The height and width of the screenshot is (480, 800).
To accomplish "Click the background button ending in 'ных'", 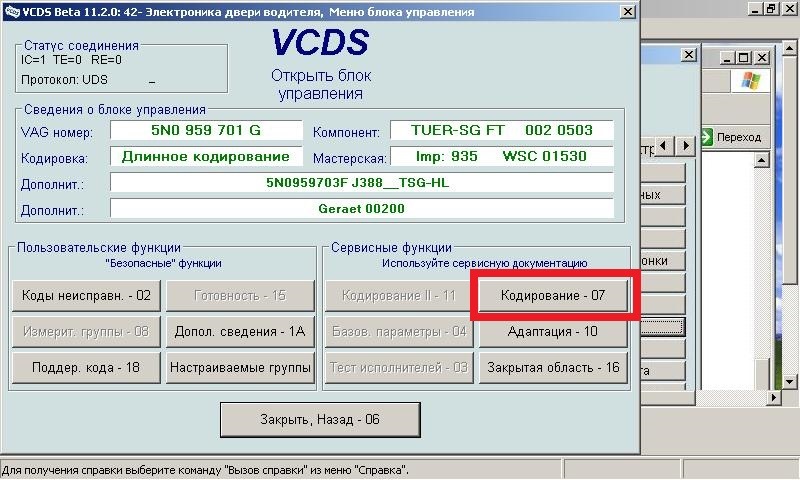I will pos(662,195).
